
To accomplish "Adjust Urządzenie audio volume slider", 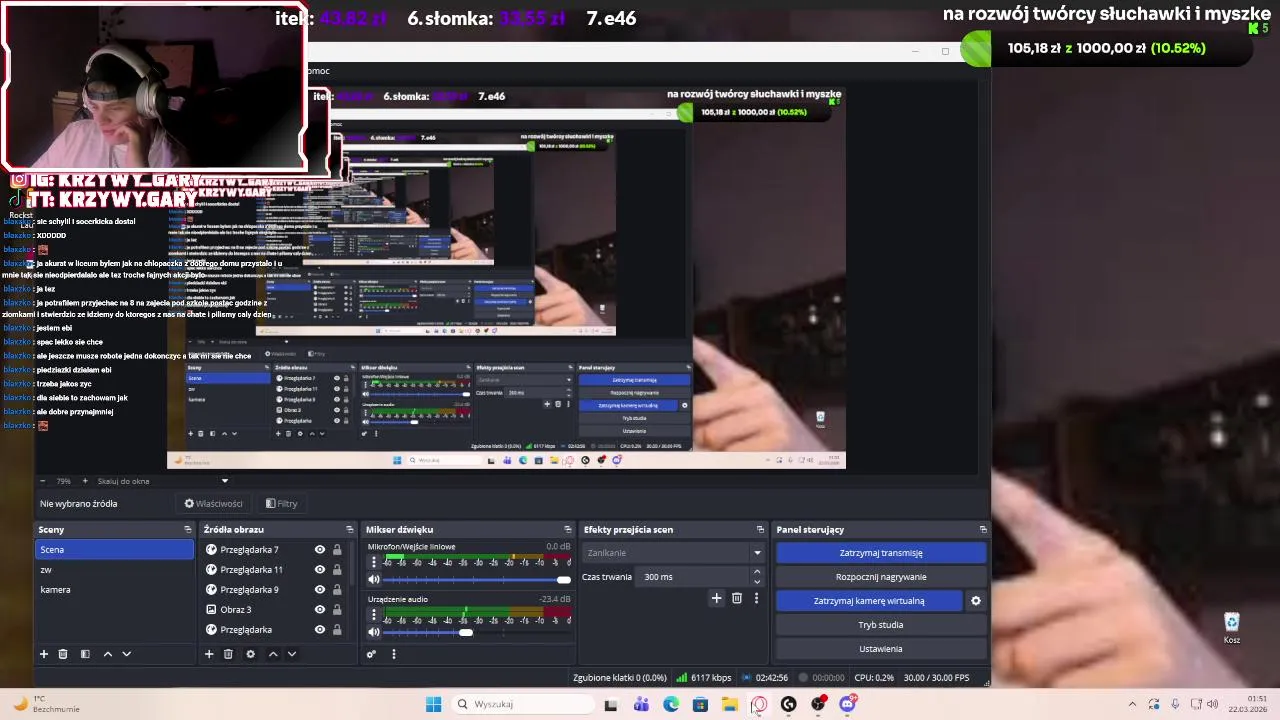I will tap(477, 632).
